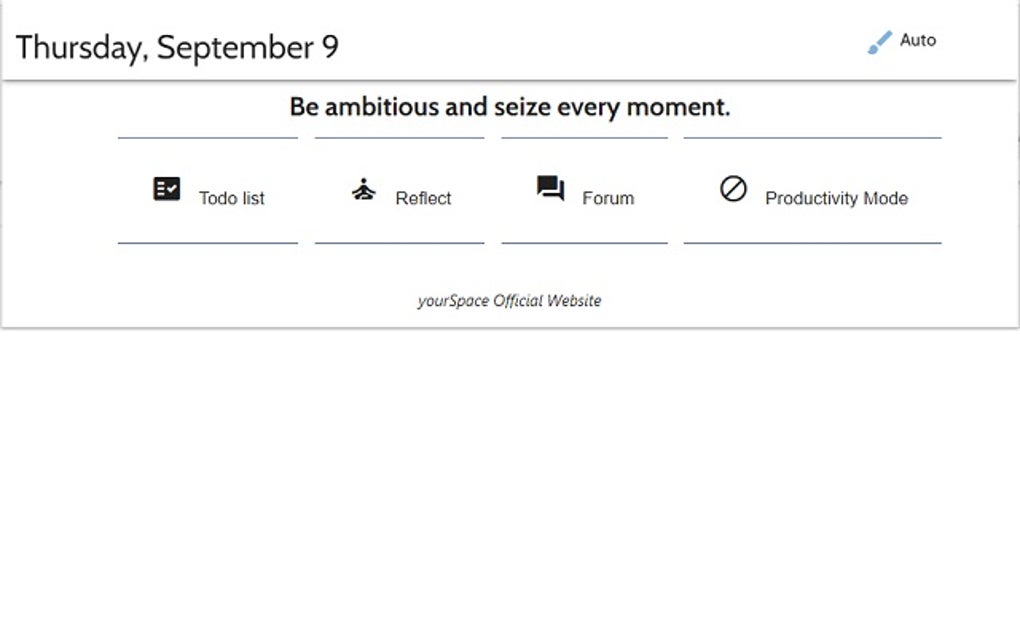The height and width of the screenshot is (638, 1020).
Task: Click the divider line below Forum
Action: (584, 243)
